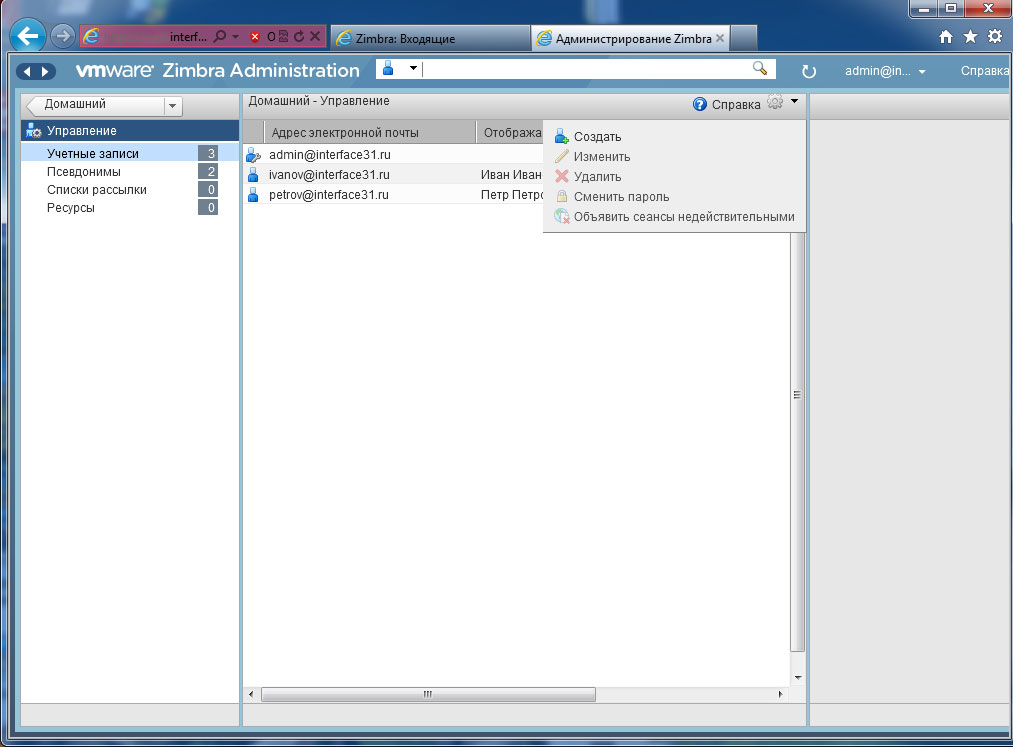Switch to the Zimbra: Входящие tab
1013x747 pixels.
point(430,39)
